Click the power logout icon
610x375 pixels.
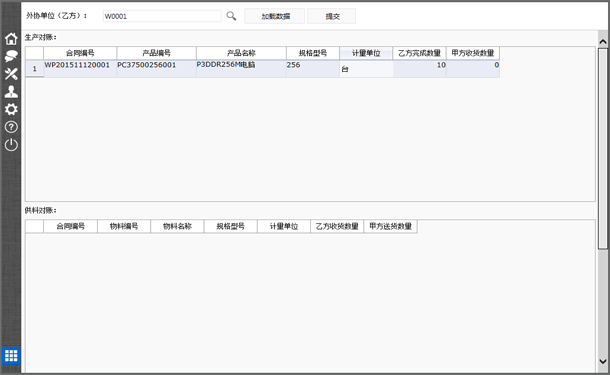[11, 145]
